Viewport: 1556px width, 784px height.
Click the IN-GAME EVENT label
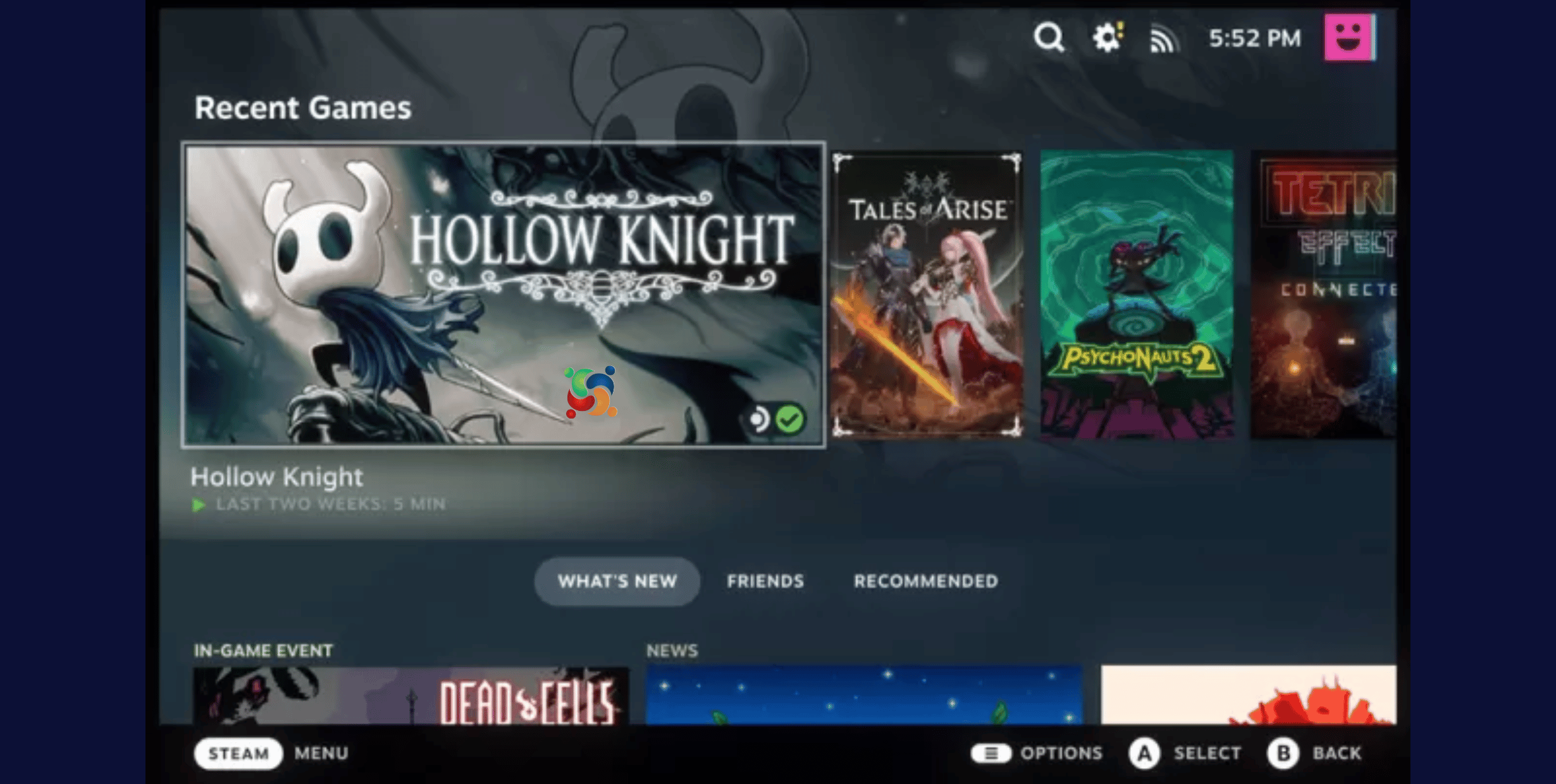coord(263,651)
